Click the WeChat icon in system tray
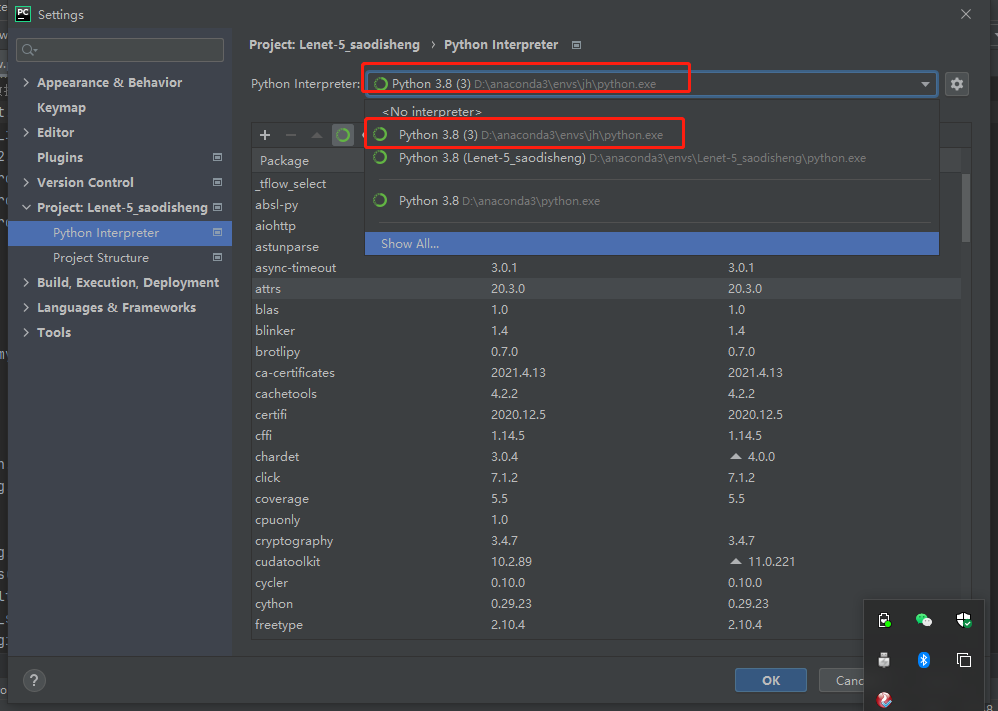Screen dimensions: 998x711 point(924,620)
